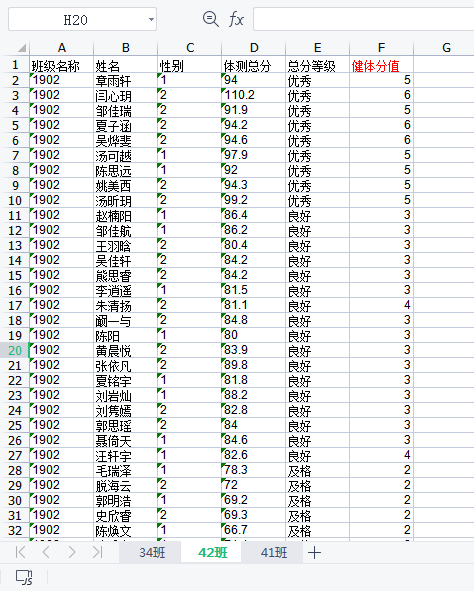Open the fx insert function dialog
Screen dimensions: 474x591
point(236,19)
